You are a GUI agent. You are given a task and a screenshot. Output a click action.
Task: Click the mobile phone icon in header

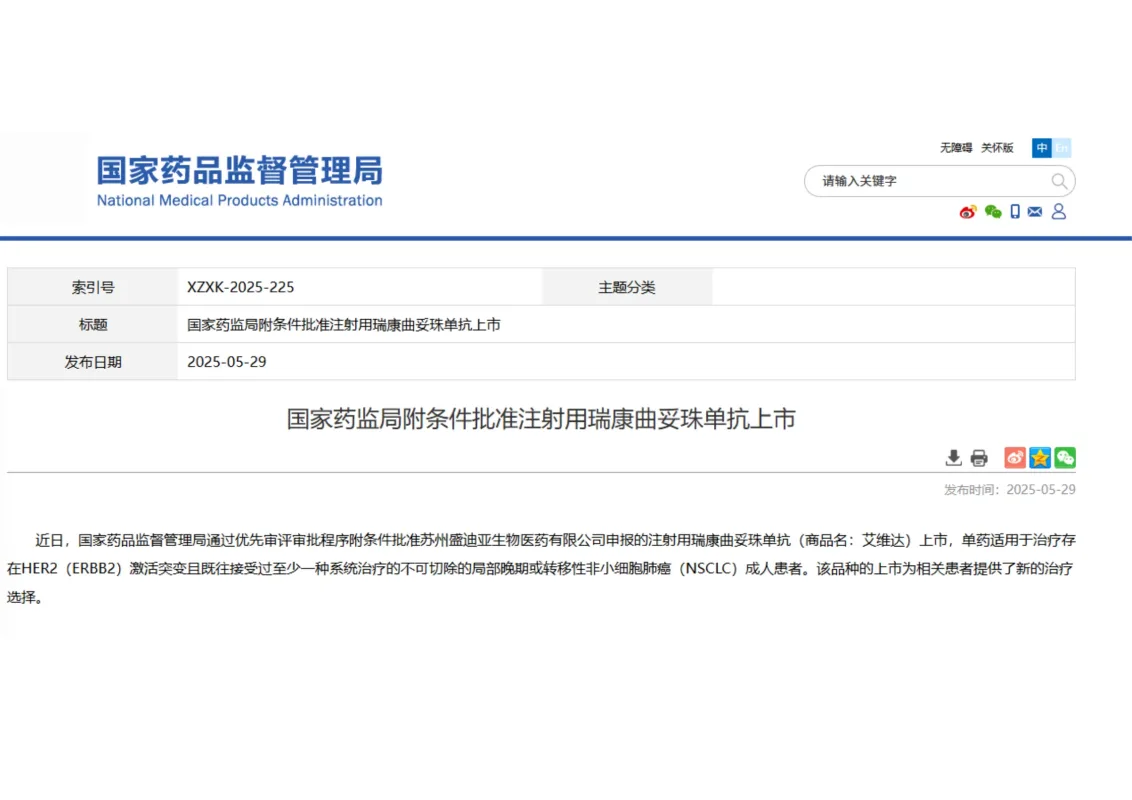[x=1015, y=212]
